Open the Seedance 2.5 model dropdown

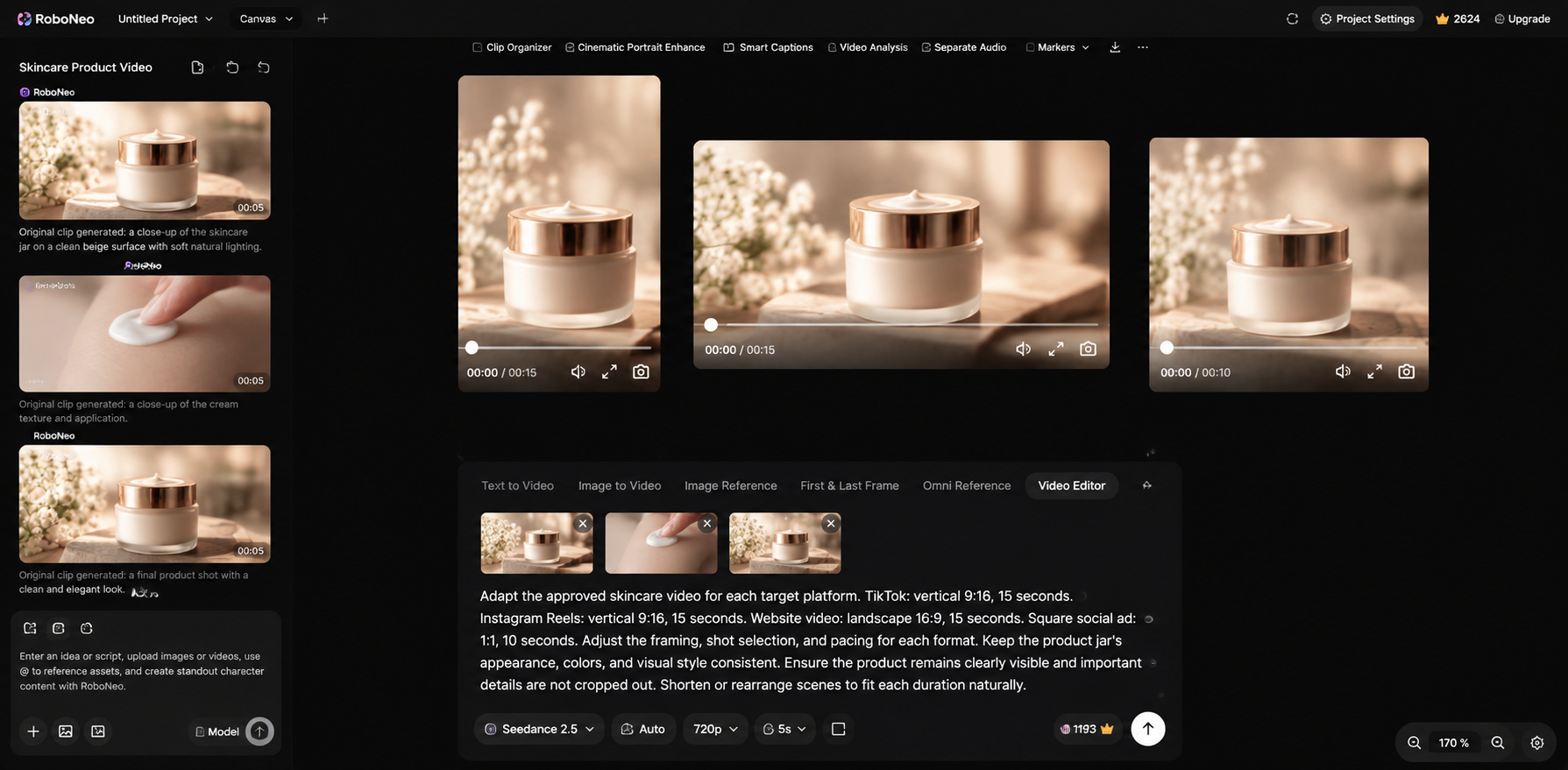coord(539,729)
